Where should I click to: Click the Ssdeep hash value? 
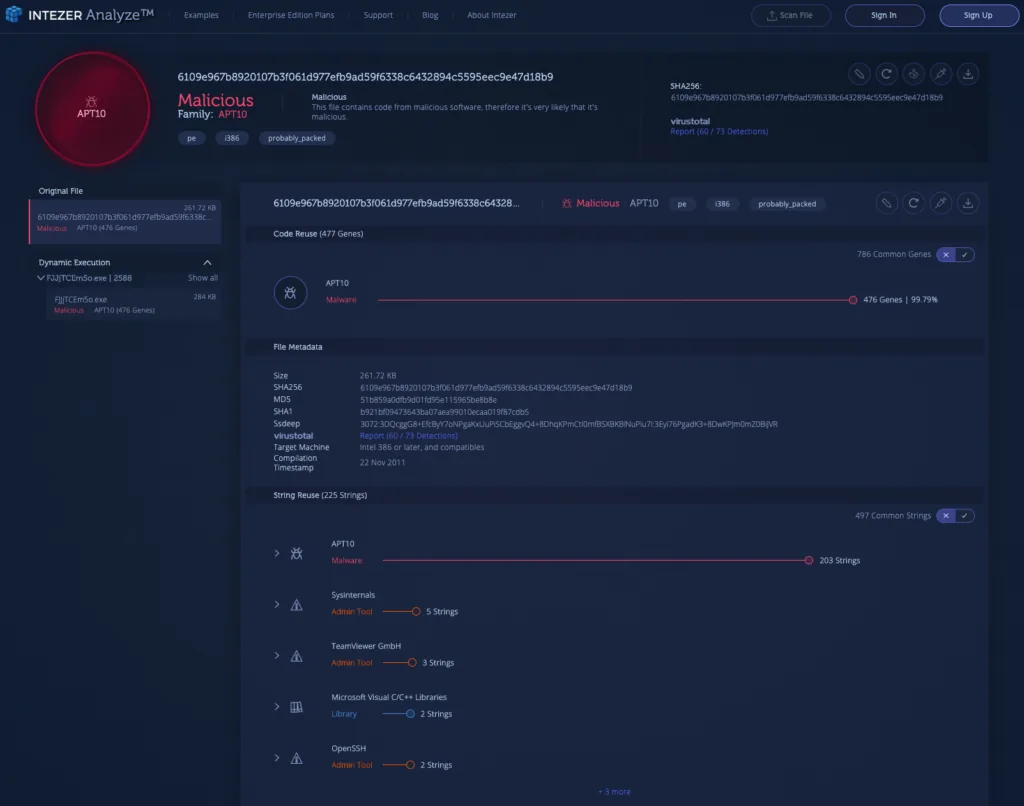click(x=568, y=424)
